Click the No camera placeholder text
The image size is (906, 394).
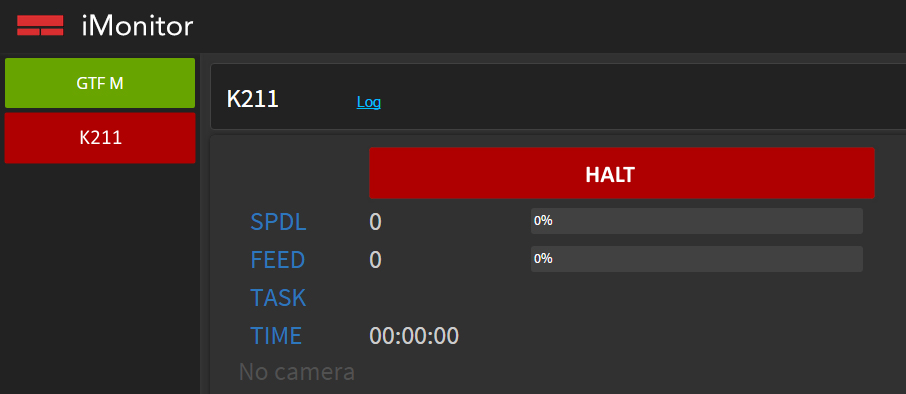(297, 372)
